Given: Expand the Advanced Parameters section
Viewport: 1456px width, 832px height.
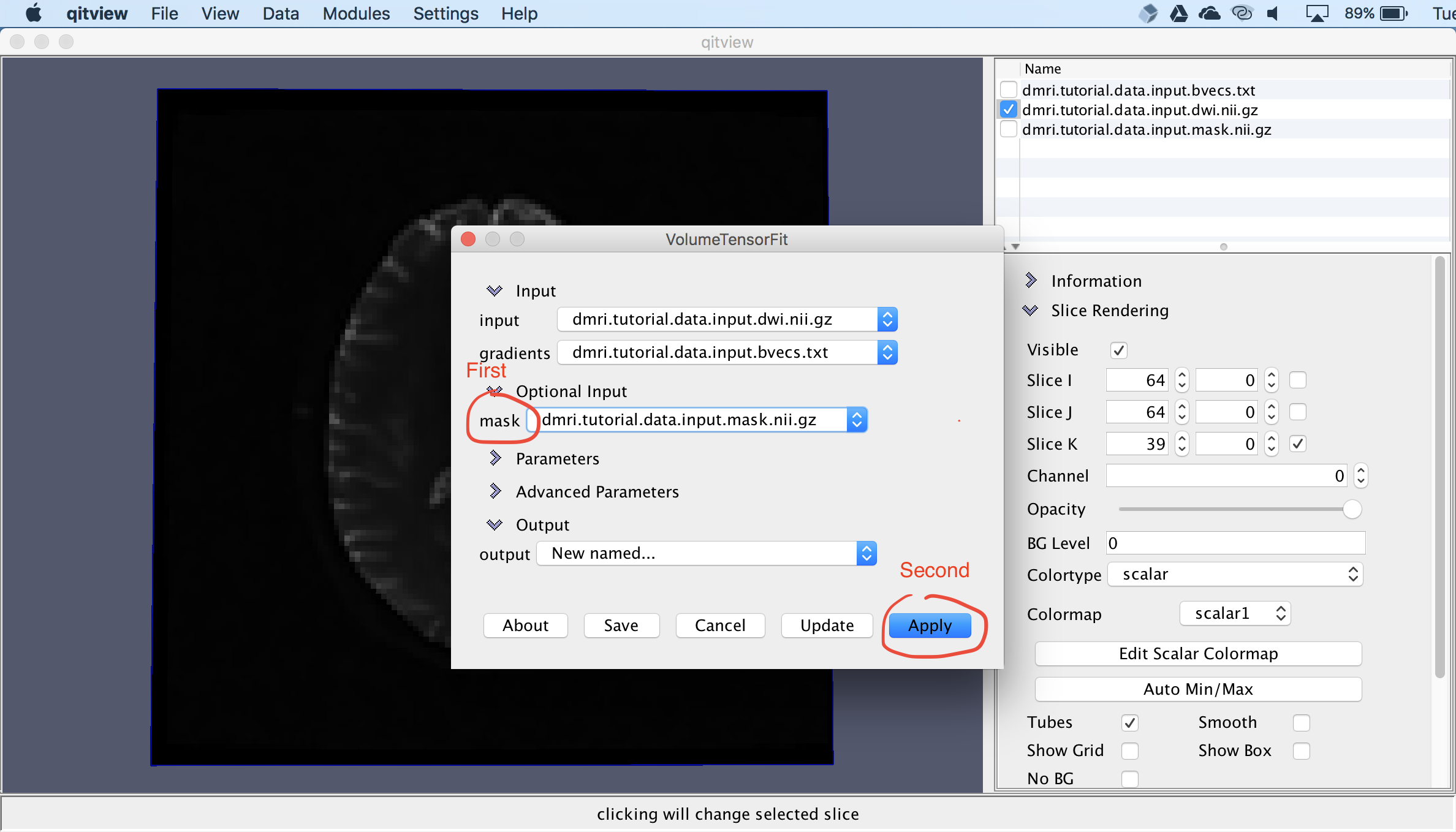Looking at the screenshot, I should 495,491.
